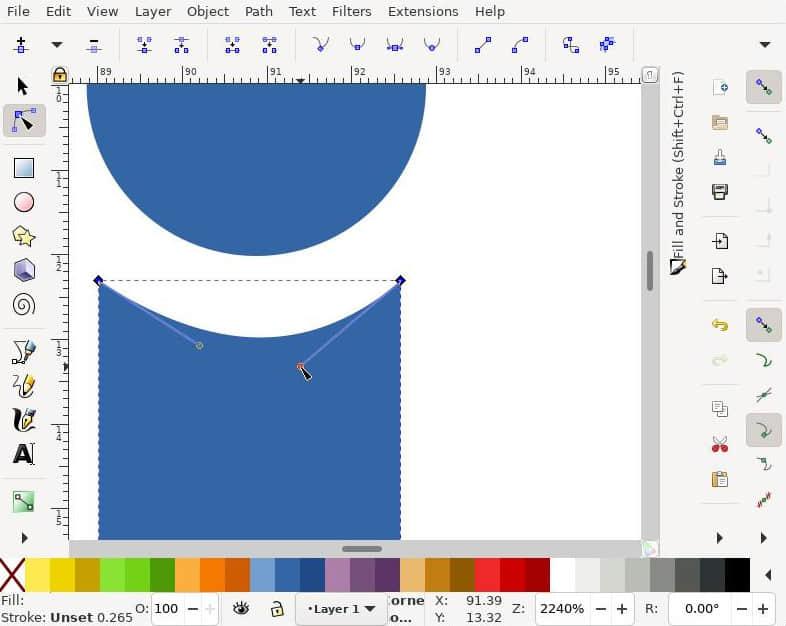This screenshot has height=626, width=786.
Task: Click the Cut scissors icon
Action: (x=720, y=444)
